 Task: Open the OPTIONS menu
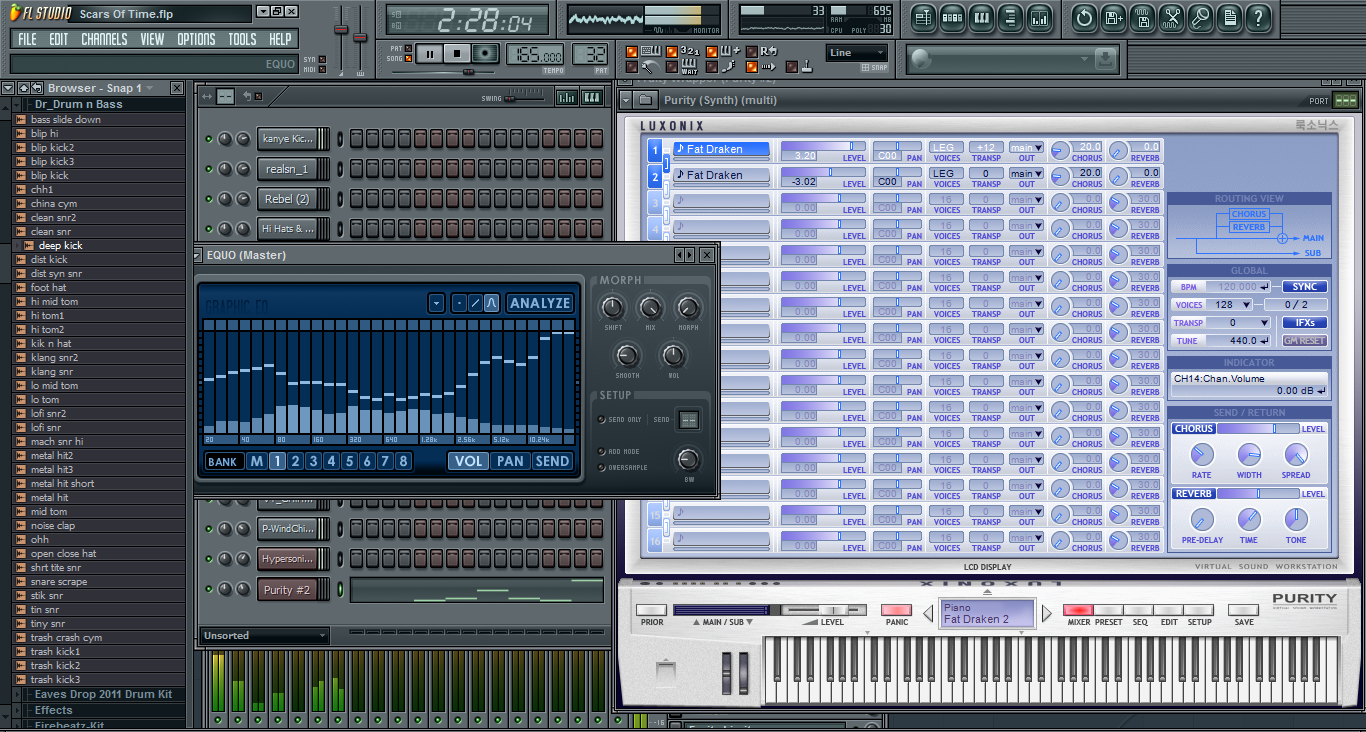[x=196, y=39]
